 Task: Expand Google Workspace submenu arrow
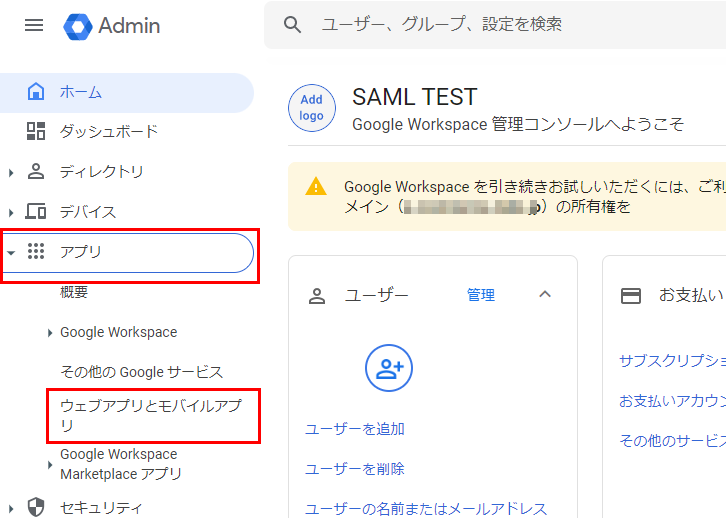[x=50, y=332]
